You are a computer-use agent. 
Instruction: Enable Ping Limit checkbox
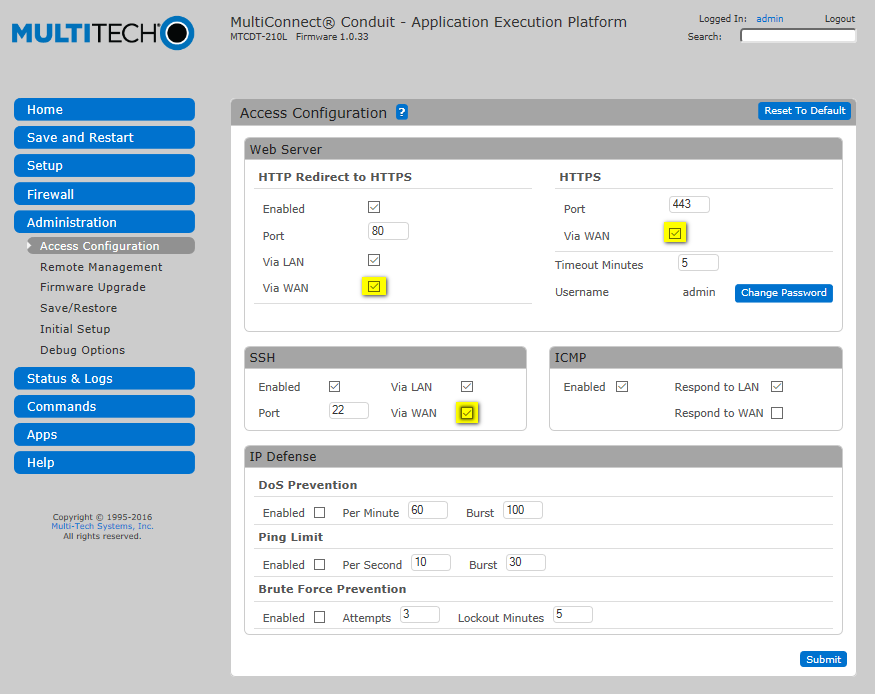[x=320, y=565]
